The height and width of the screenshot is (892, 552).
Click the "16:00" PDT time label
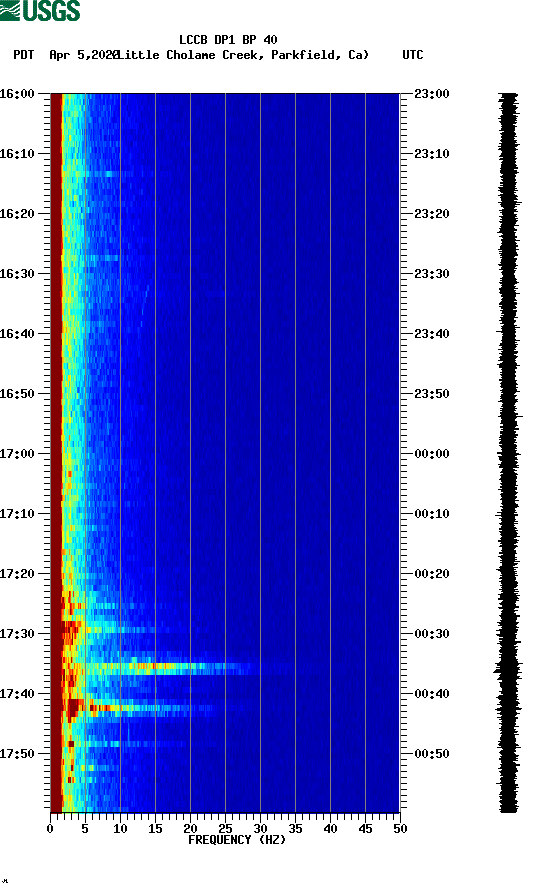[x=17, y=94]
